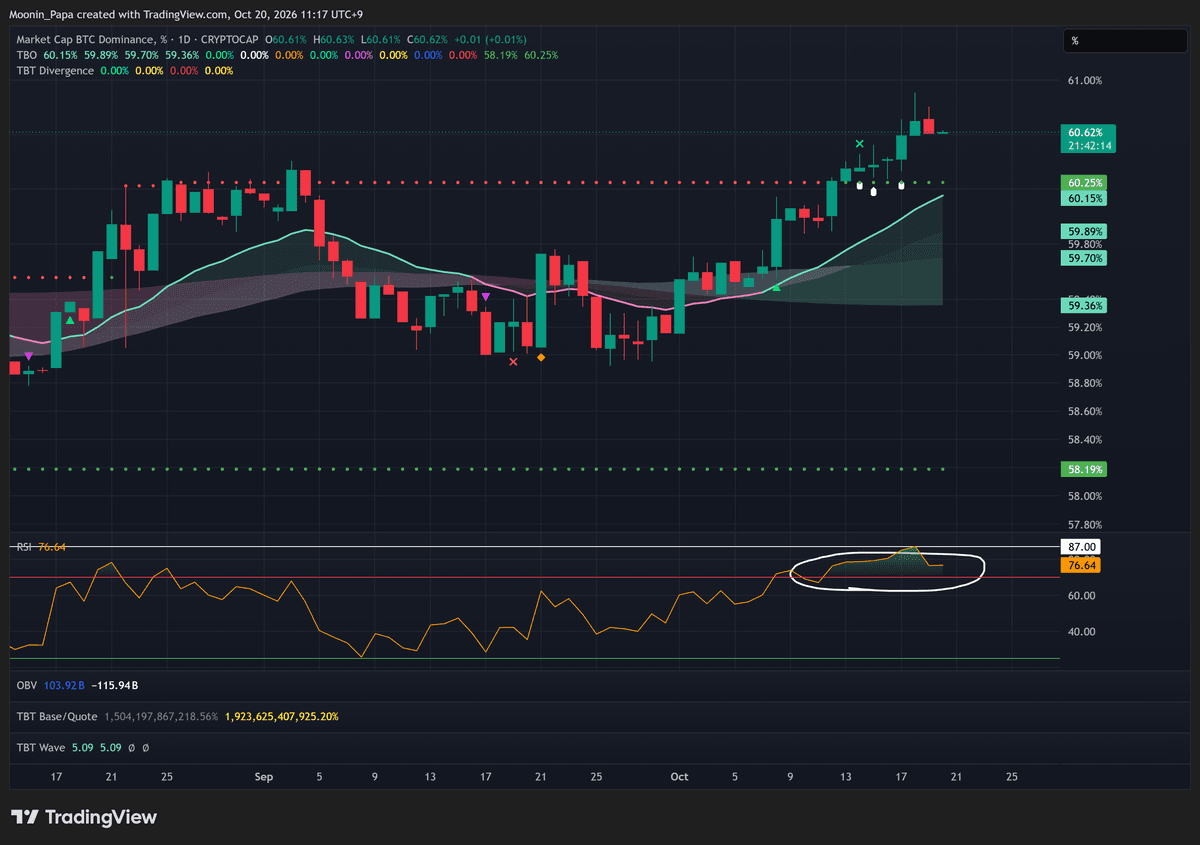Viewport: 1200px width, 845px height.
Task: Click the Sep month label on time axis
Action: (x=264, y=776)
